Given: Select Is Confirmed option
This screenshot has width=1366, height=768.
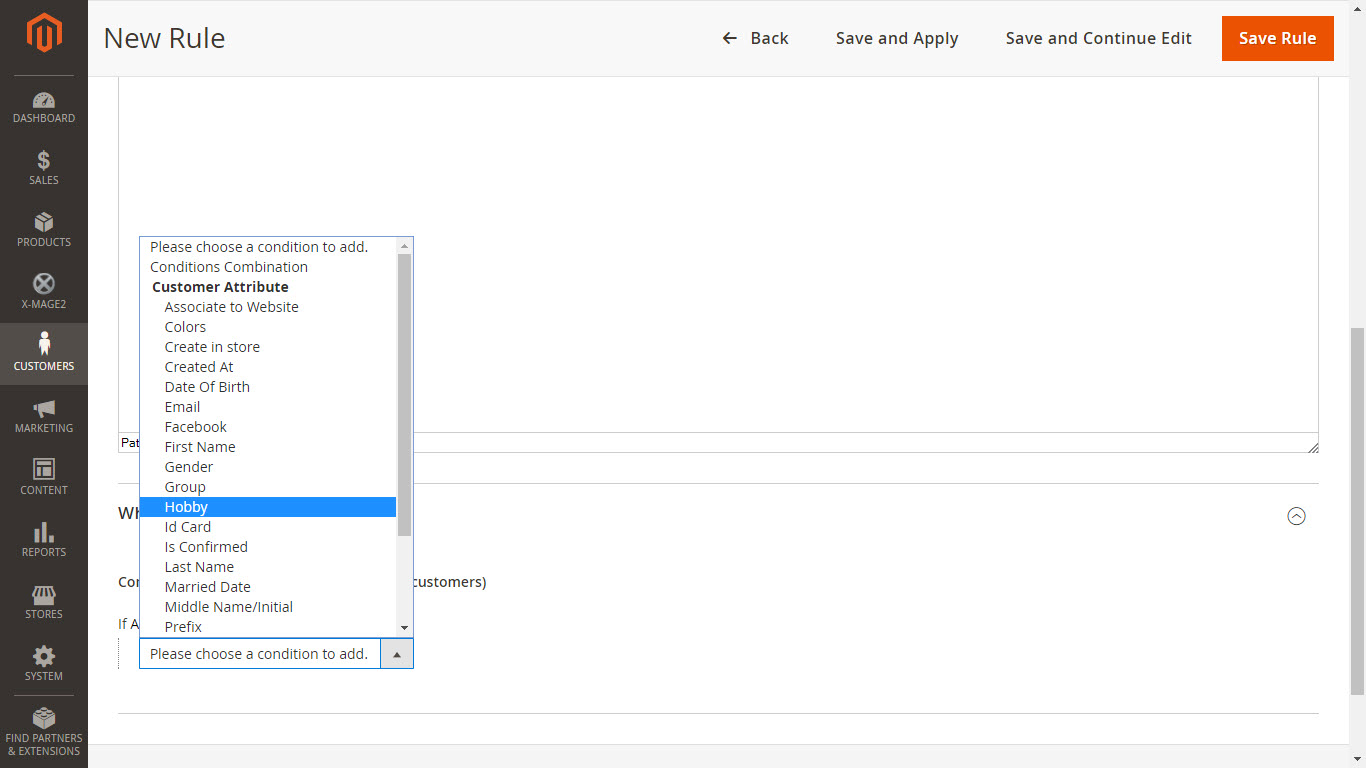Looking at the screenshot, I should click(268, 547).
